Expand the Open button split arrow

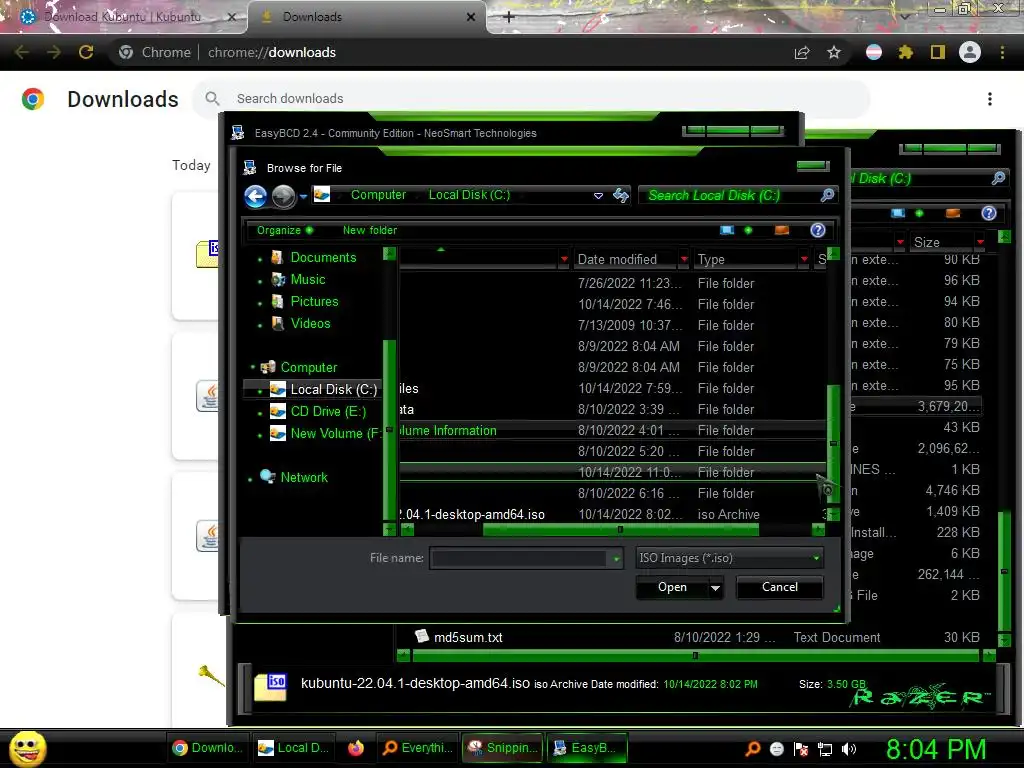(x=716, y=588)
